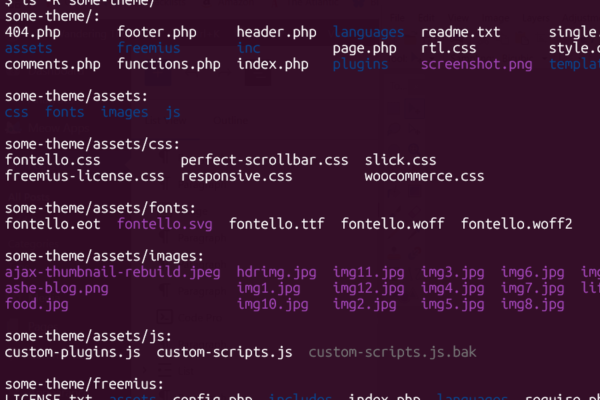The height and width of the screenshot is (400, 600).
Task: Select the 'some-theme/freemius:' section header
Action: [x=84, y=384]
